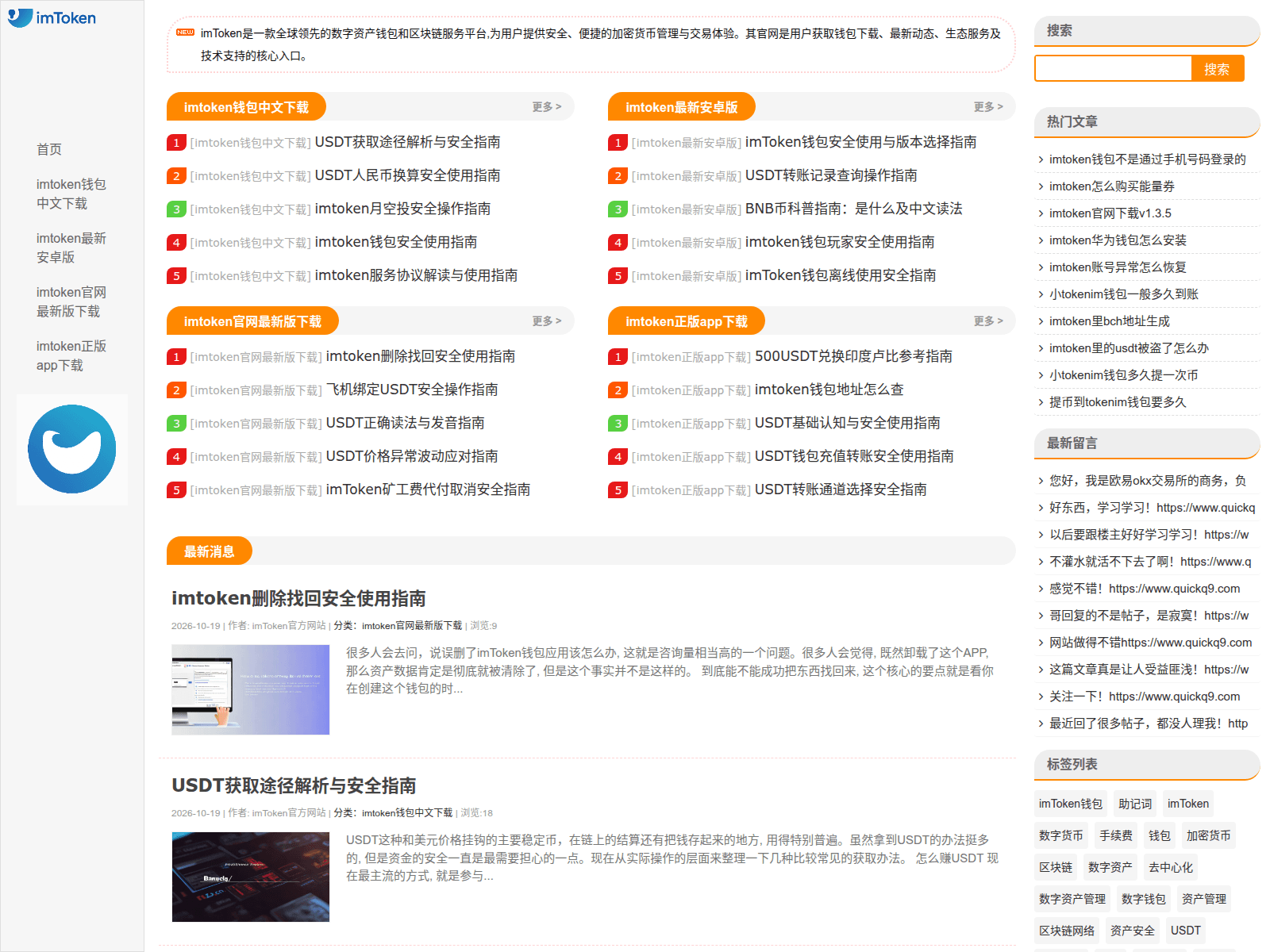
Task: Open the 首页 sidebar menu item
Action: [x=49, y=149]
